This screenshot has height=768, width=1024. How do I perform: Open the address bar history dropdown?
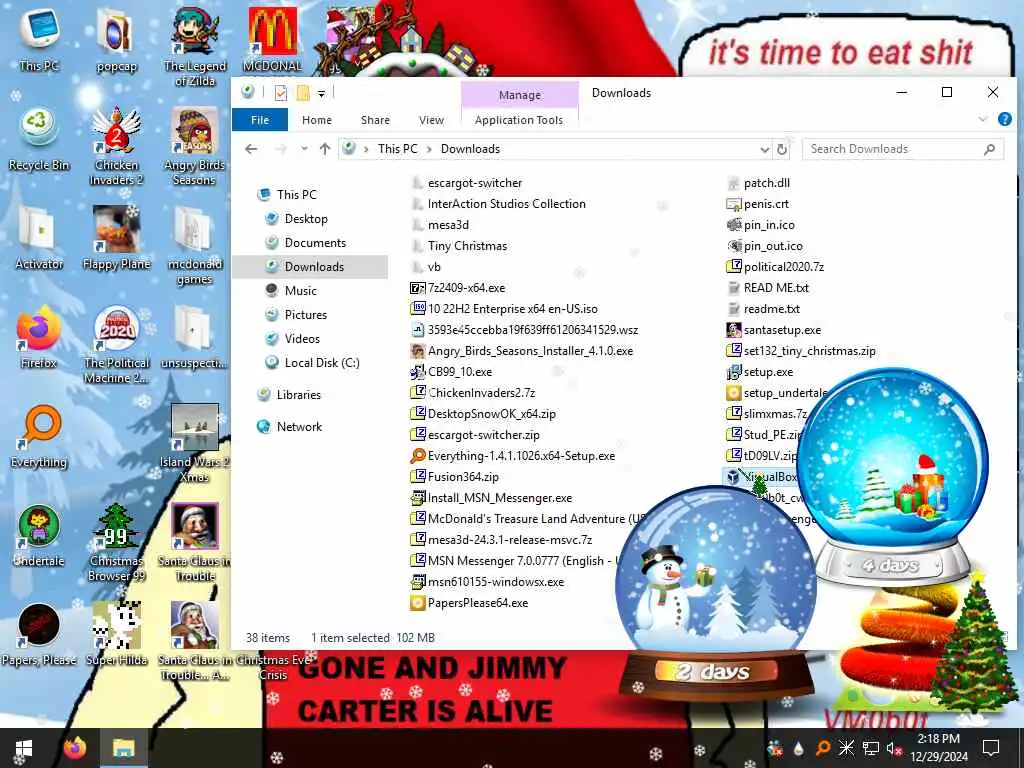(765, 149)
